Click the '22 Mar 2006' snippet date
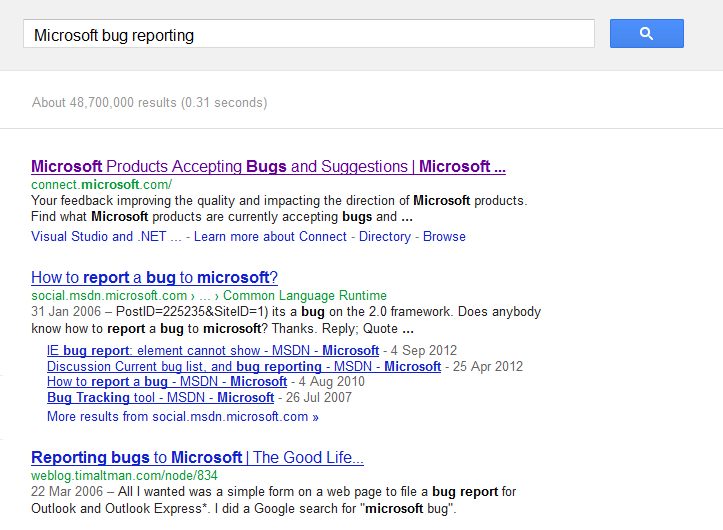Screen dimensions: 723x530 67,492
